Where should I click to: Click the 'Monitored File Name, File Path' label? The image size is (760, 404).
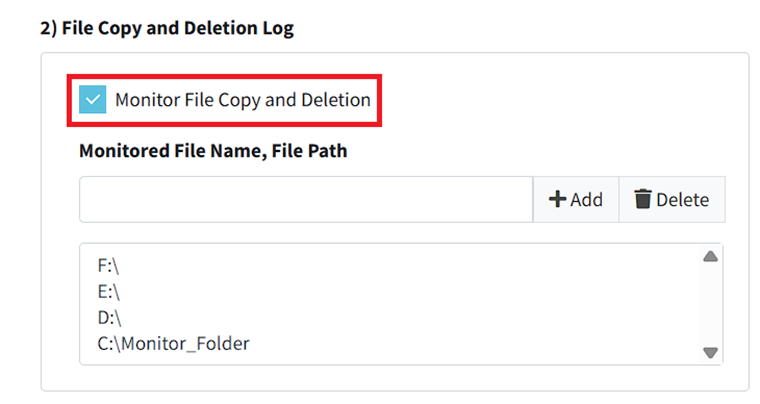click(212, 151)
